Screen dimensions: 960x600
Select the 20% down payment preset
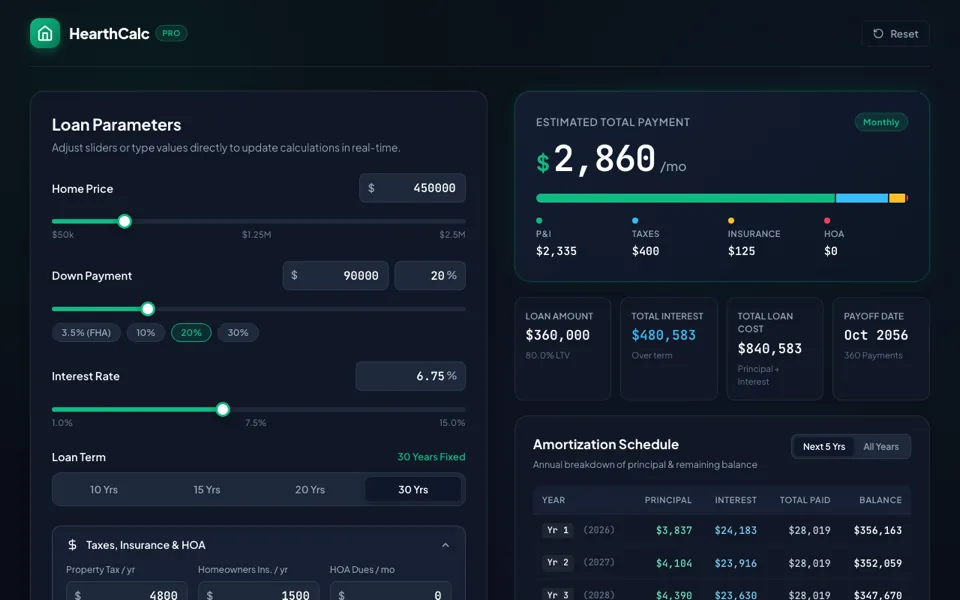tap(191, 332)
